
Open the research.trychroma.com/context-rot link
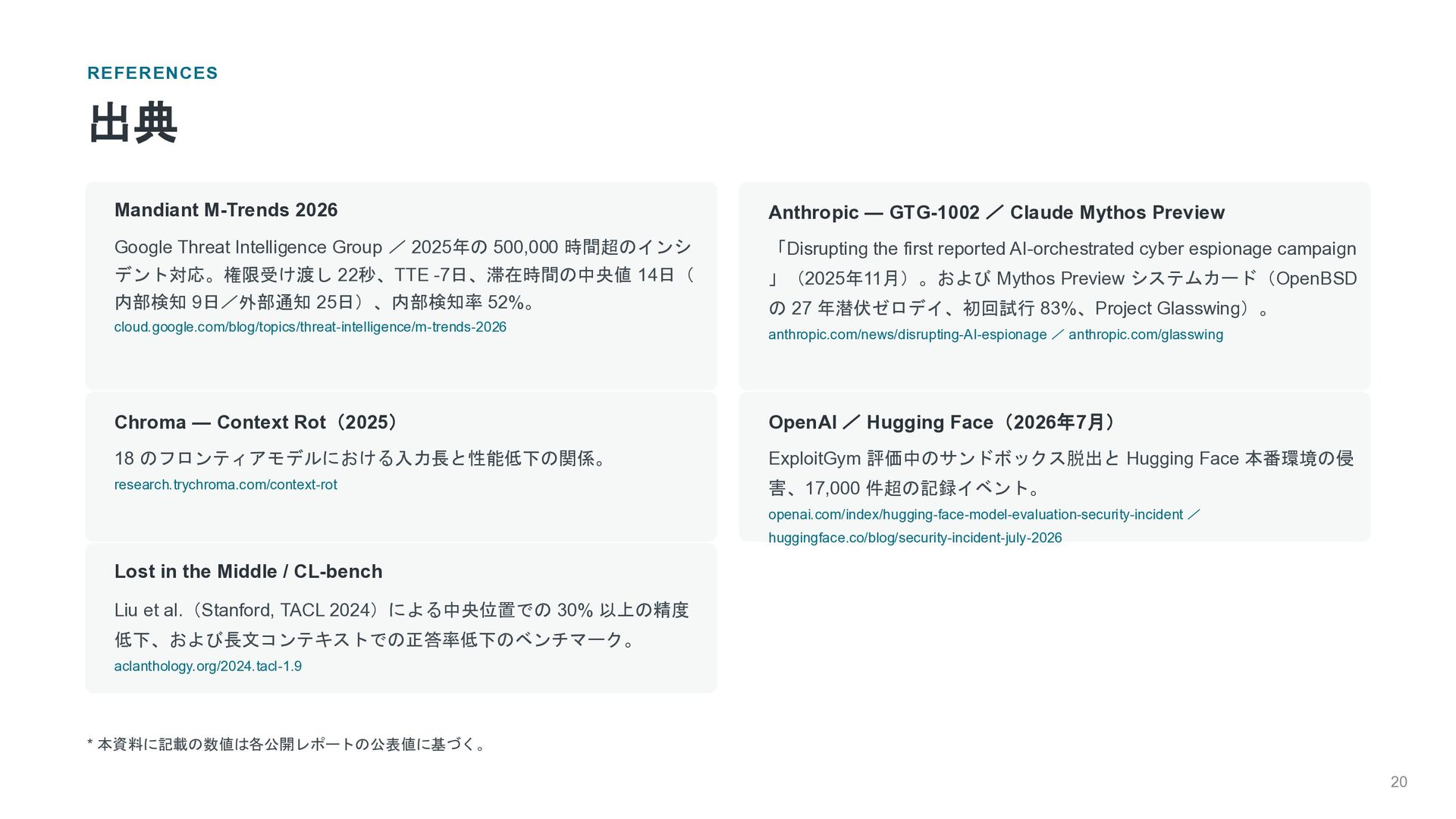pyautogui.click(x=226, y=485)
